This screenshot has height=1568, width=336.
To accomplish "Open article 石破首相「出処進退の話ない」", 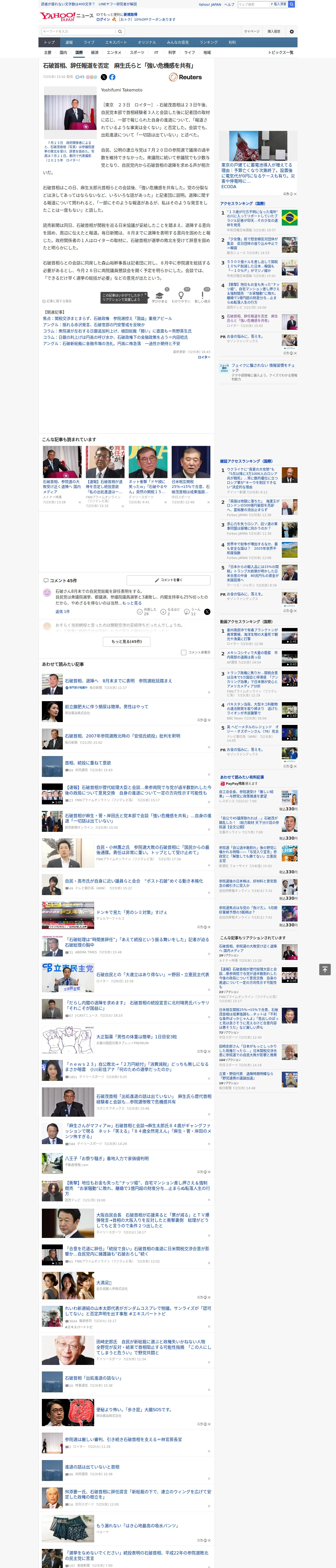I will (x=93, y=1378).
